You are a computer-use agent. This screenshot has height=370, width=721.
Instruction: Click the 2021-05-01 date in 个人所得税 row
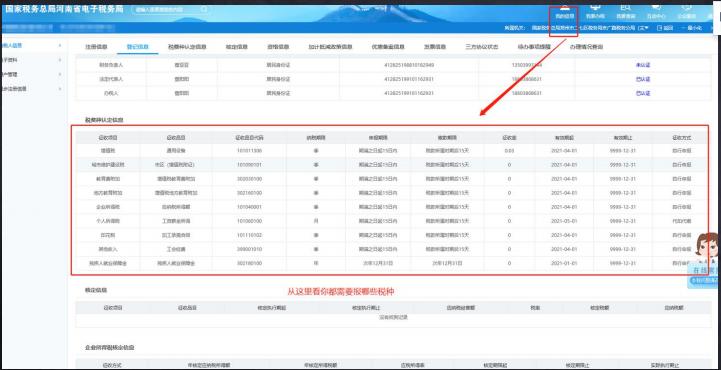[563, 221]
